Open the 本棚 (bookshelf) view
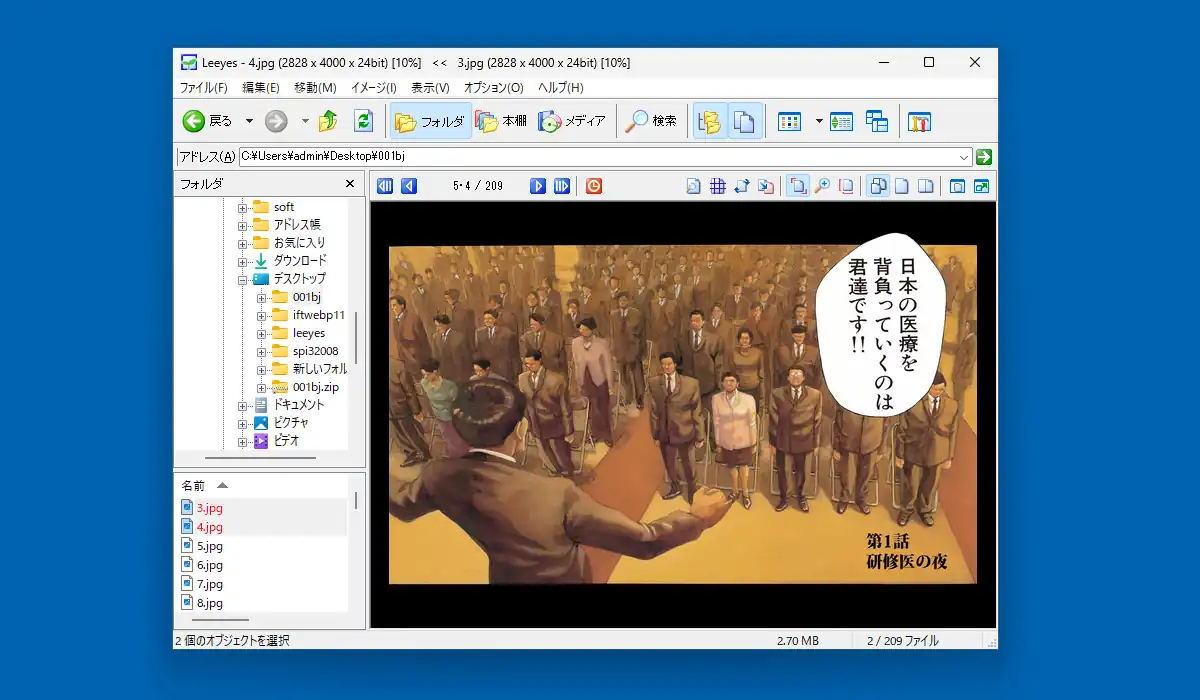1200x700 pixels. (500, 120)
